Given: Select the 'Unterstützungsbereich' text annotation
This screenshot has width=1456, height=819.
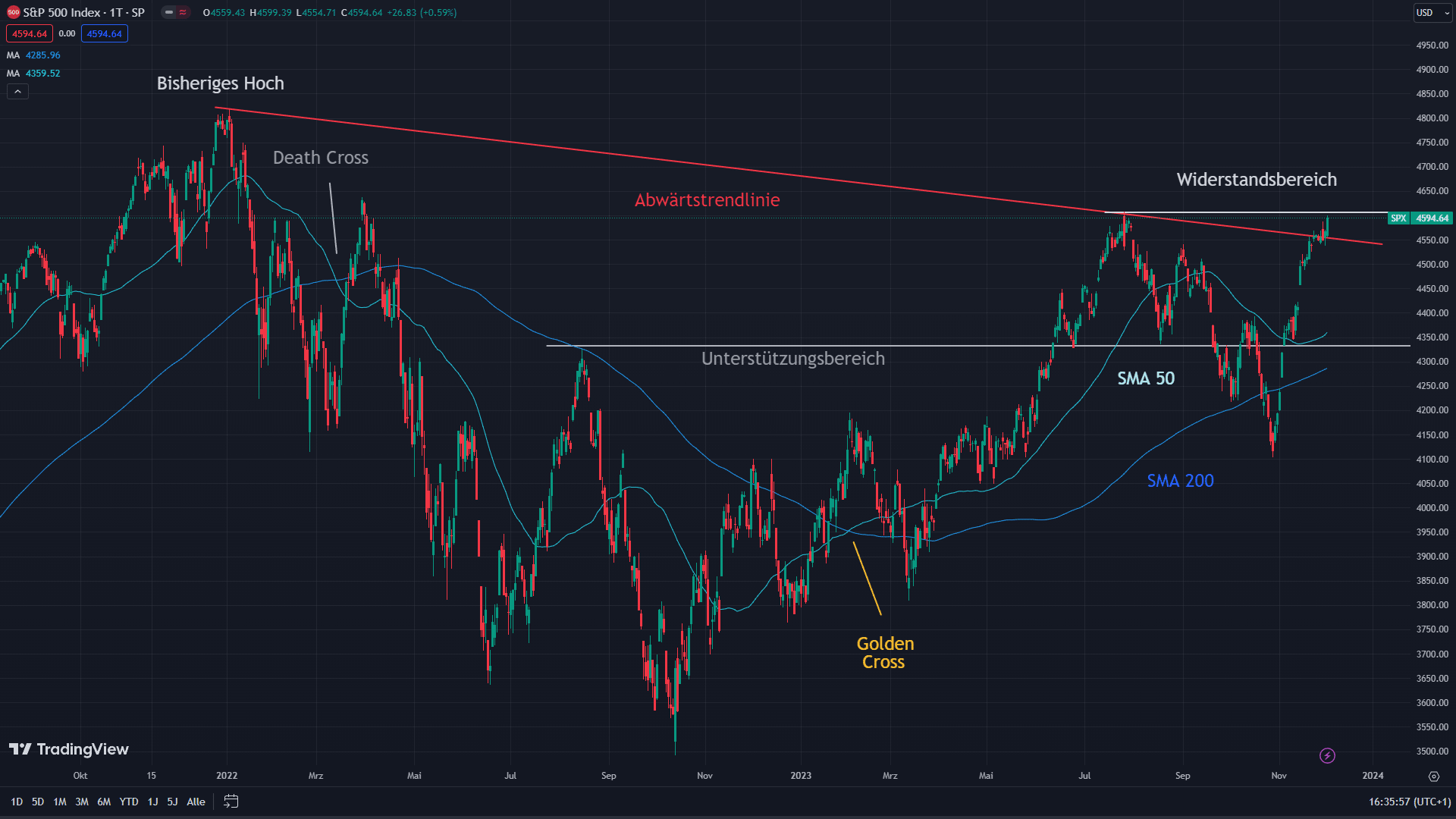Looking at the screenshot, I should click(x=793, y=359).
